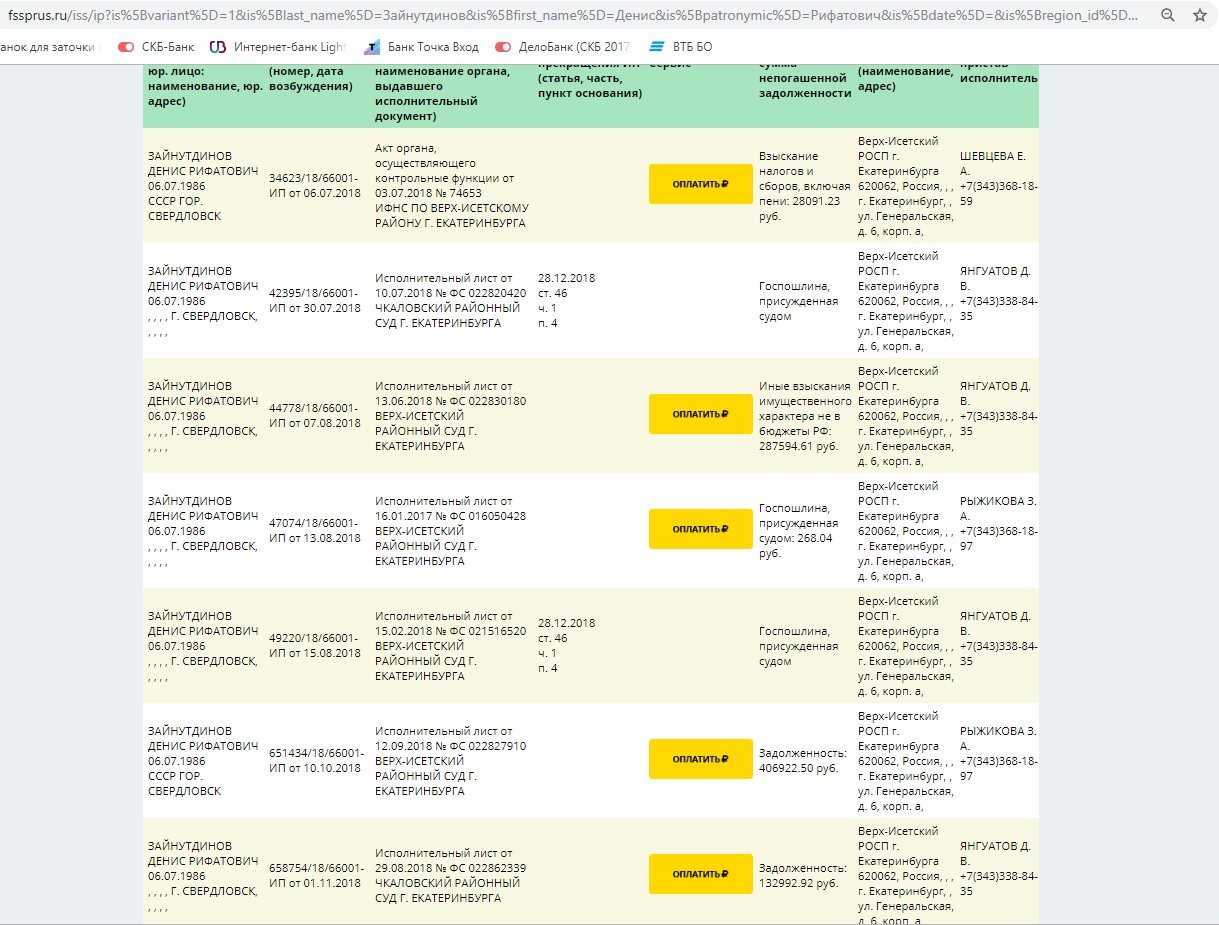Open the ДелоБанк (СКБ 2017 bookmark
Viewport: 1219px width, 925px height.
563,47
